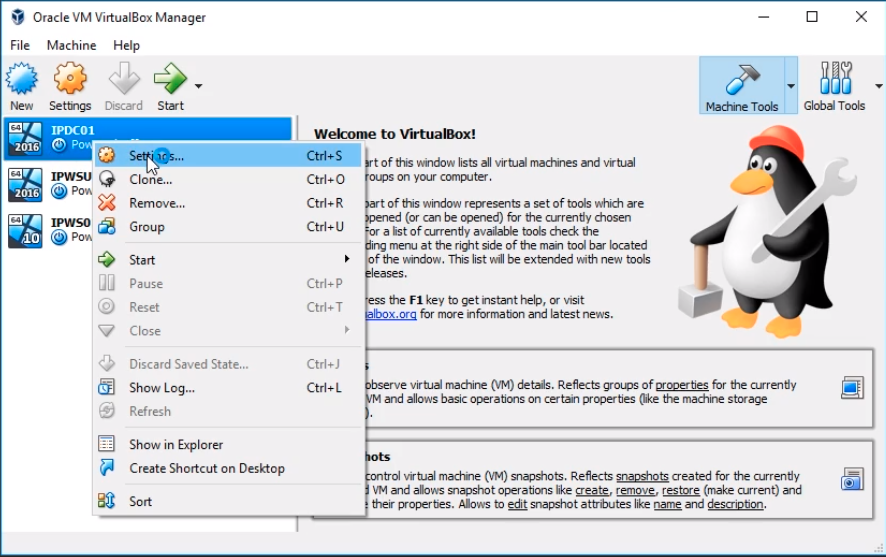Click the Clone sheep icon
886x557 pixels.
click(x=106, y=179)
